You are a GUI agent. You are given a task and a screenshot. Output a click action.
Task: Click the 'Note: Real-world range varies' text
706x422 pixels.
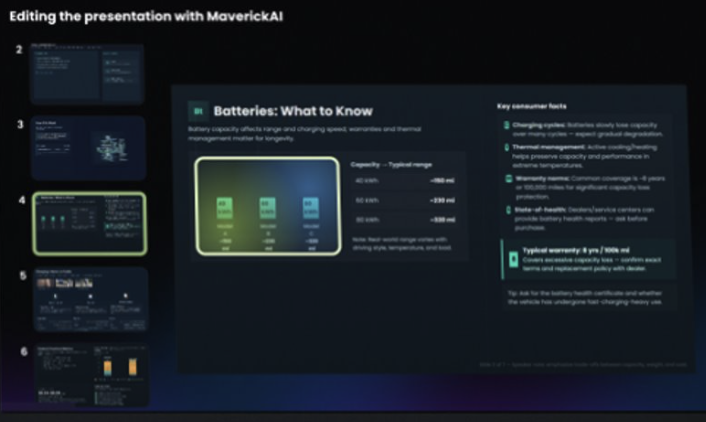(x=402, y=244)
